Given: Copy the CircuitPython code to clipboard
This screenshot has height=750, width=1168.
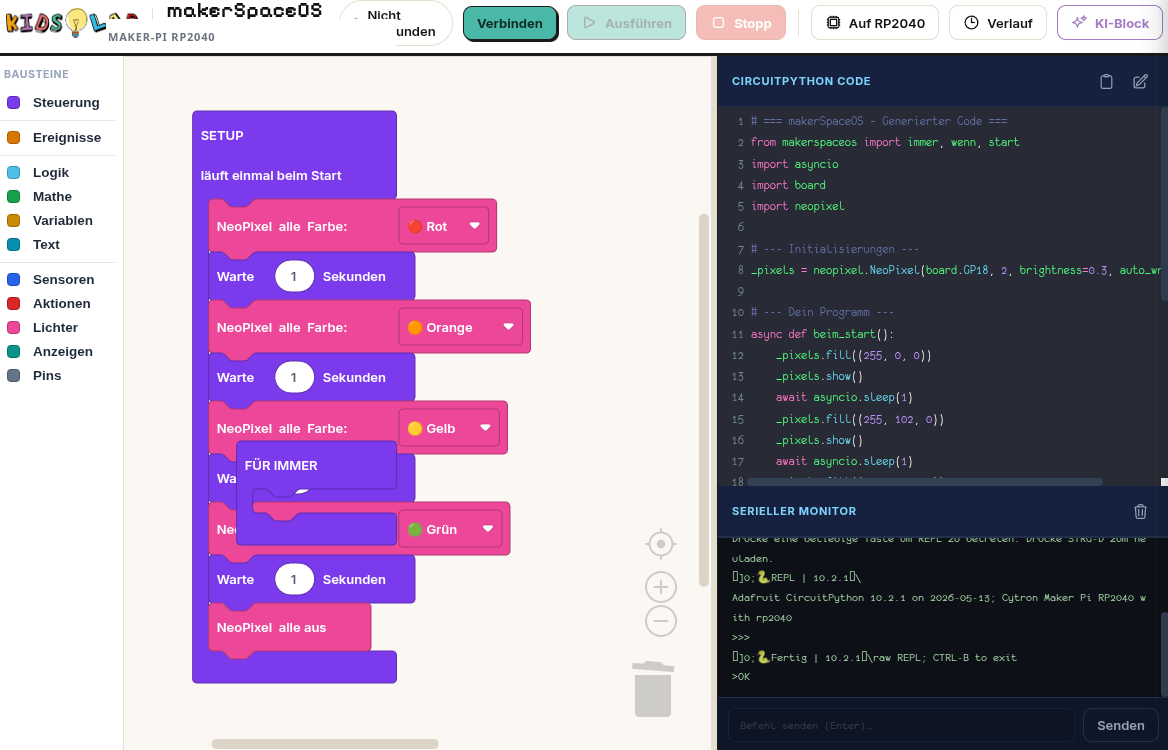Looking at the screenshot, I should [x=1106, y=81].
